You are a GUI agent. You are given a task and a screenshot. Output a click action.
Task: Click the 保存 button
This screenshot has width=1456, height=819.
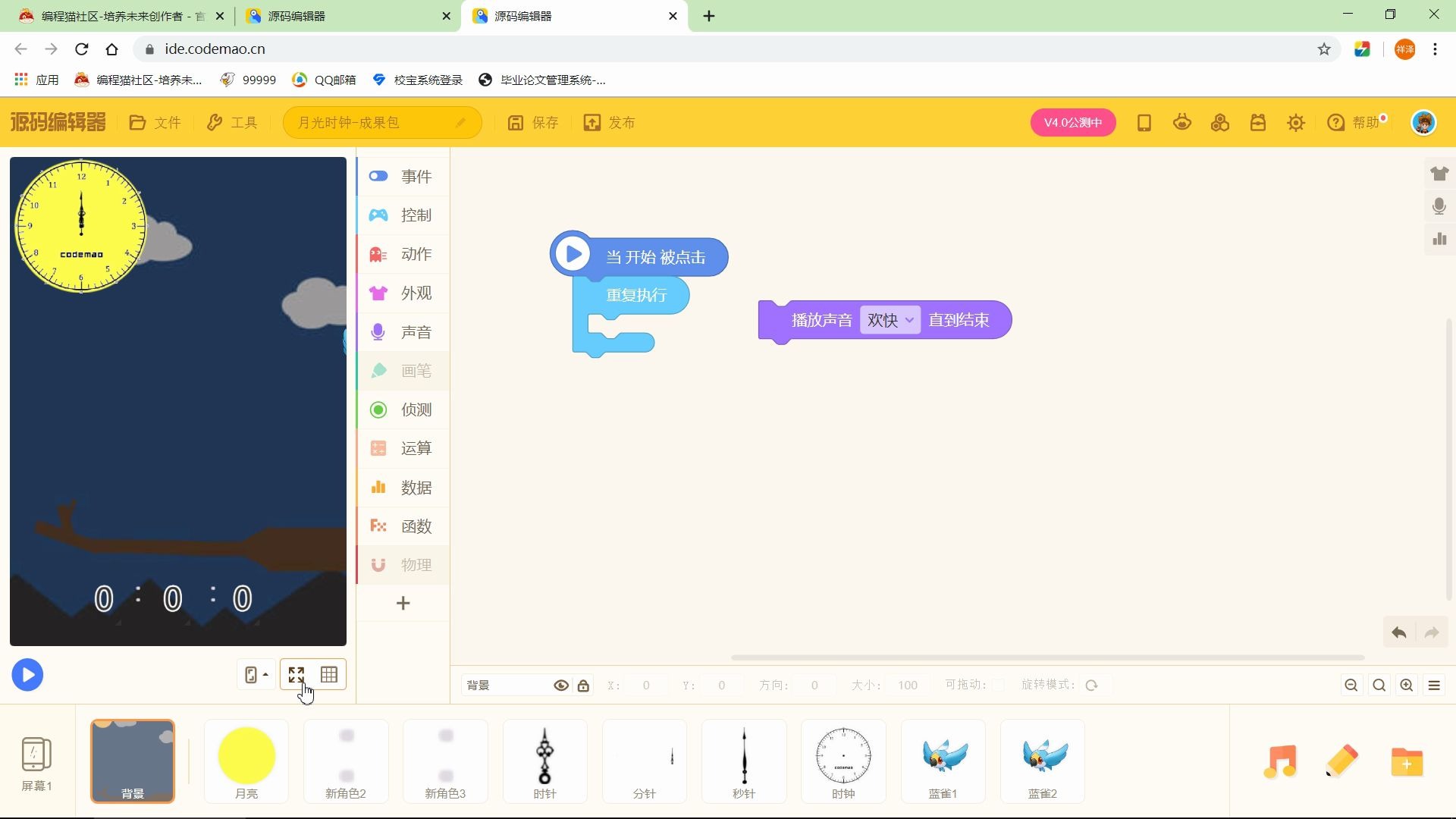(x=533, y=123)
